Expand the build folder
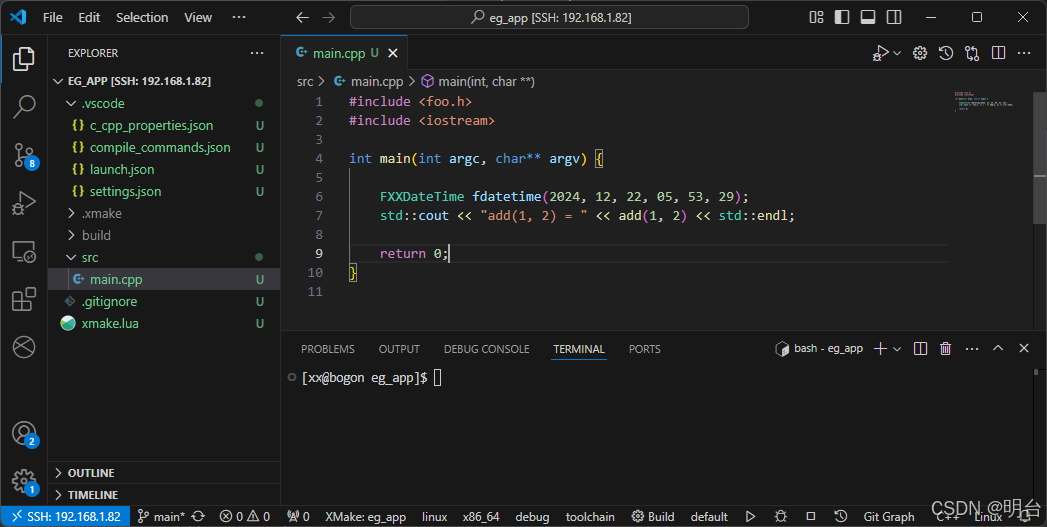Viewport: 1047px width, 527px height. click(x=164, y=235)
